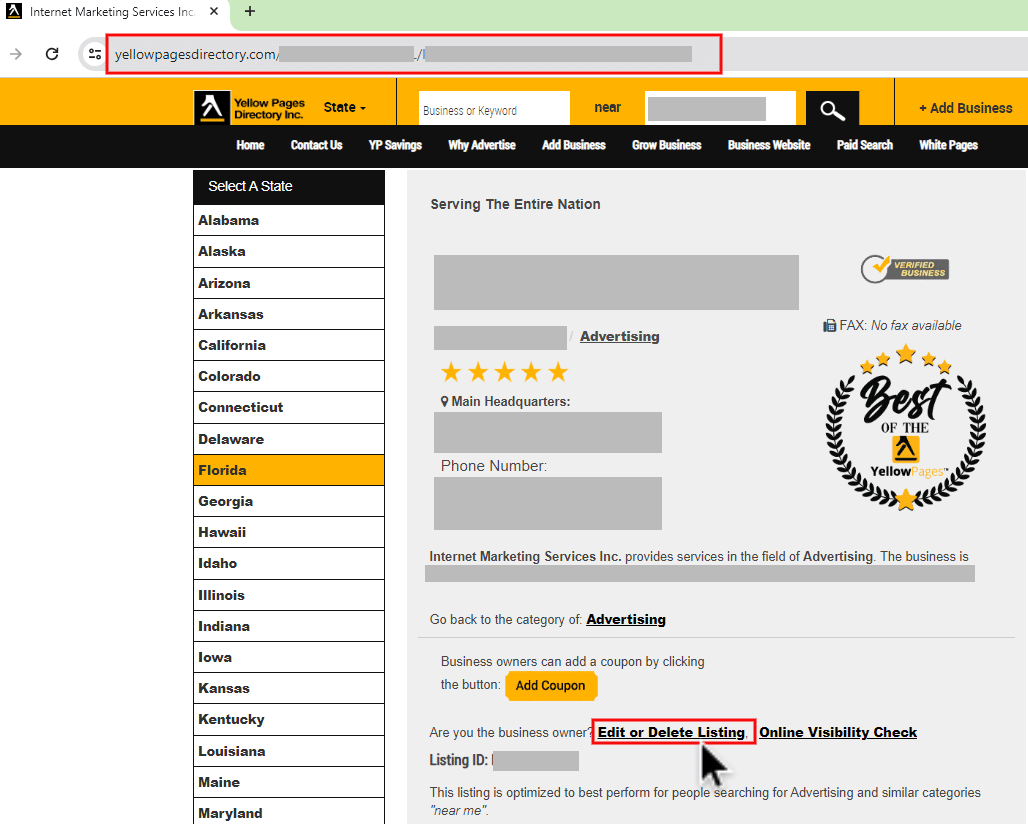
Task: Open a new browser tab
Action: (x=250, y=11)
